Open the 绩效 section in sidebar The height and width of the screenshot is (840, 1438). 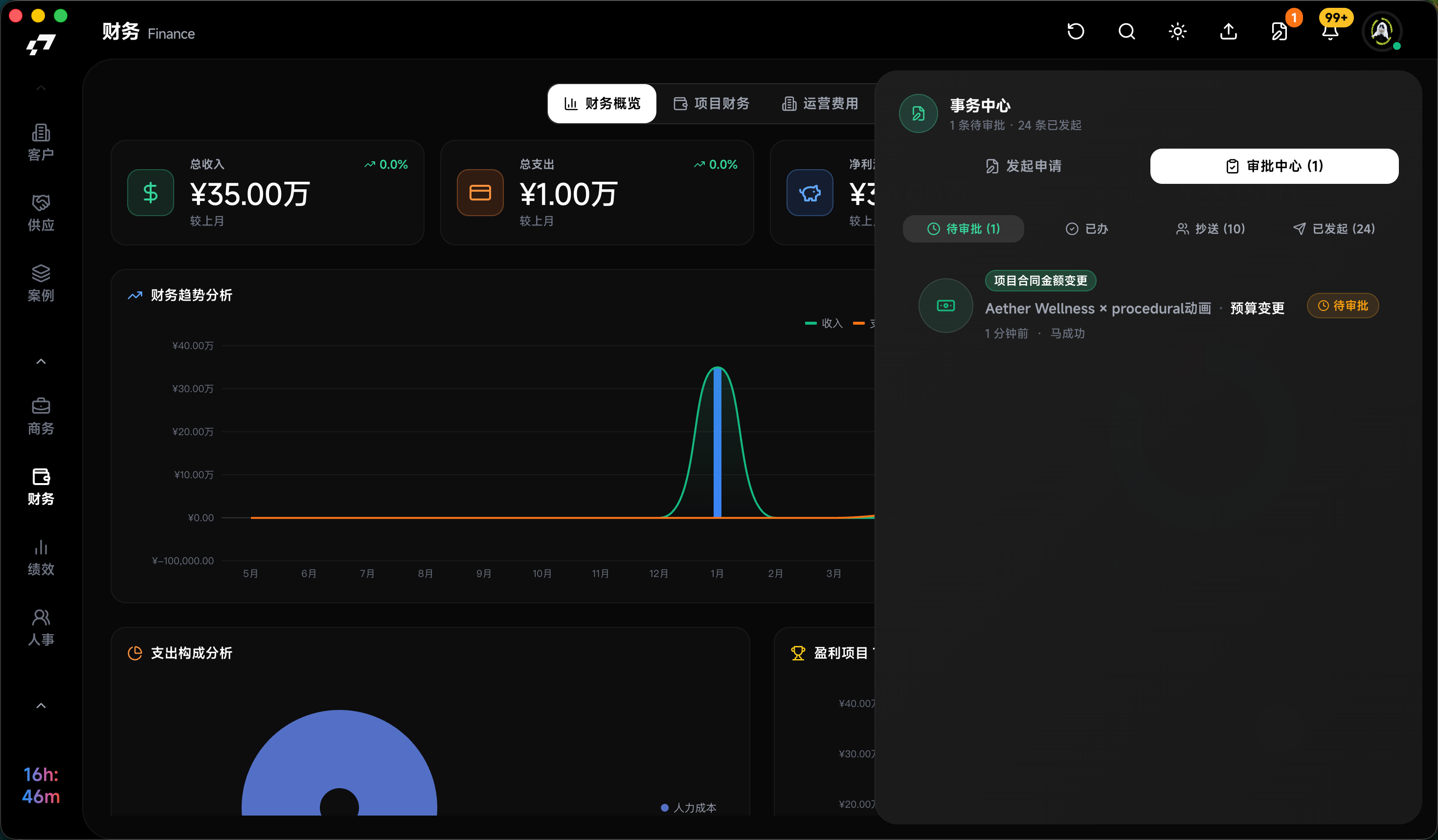click(41, 557)
